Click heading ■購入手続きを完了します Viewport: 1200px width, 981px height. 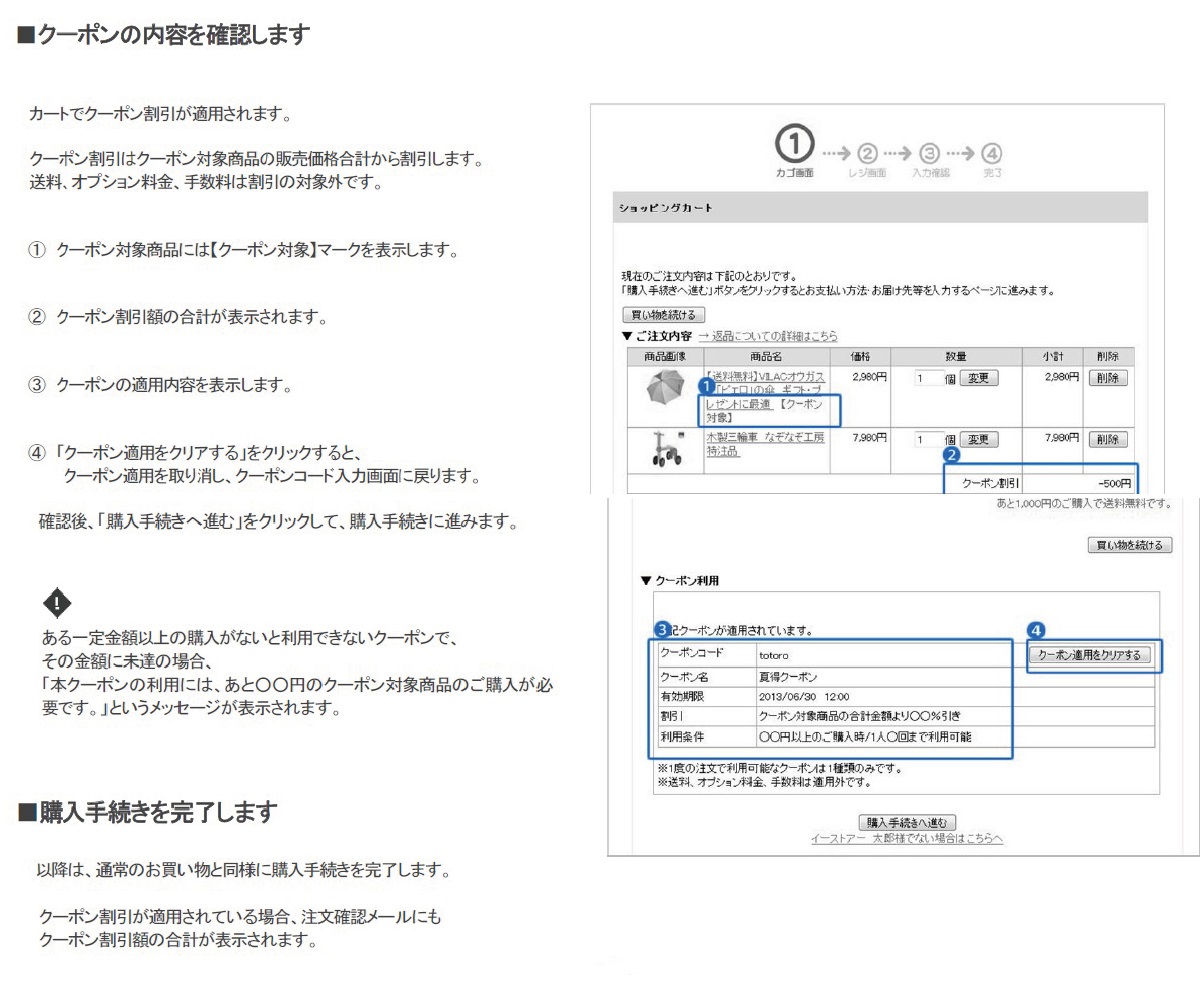[x=148, y=813]
